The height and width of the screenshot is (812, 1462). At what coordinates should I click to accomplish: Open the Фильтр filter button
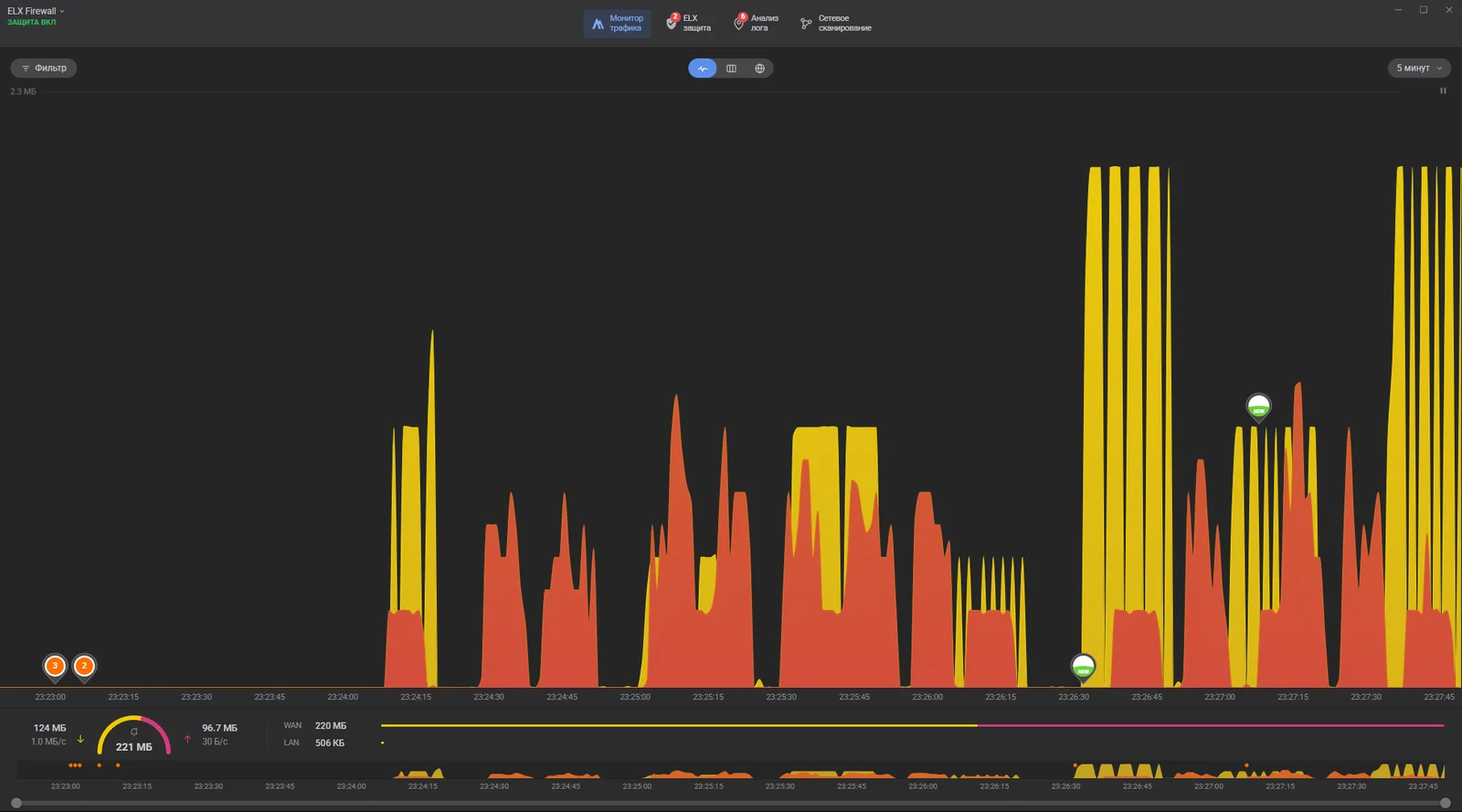tap(44, 68)
